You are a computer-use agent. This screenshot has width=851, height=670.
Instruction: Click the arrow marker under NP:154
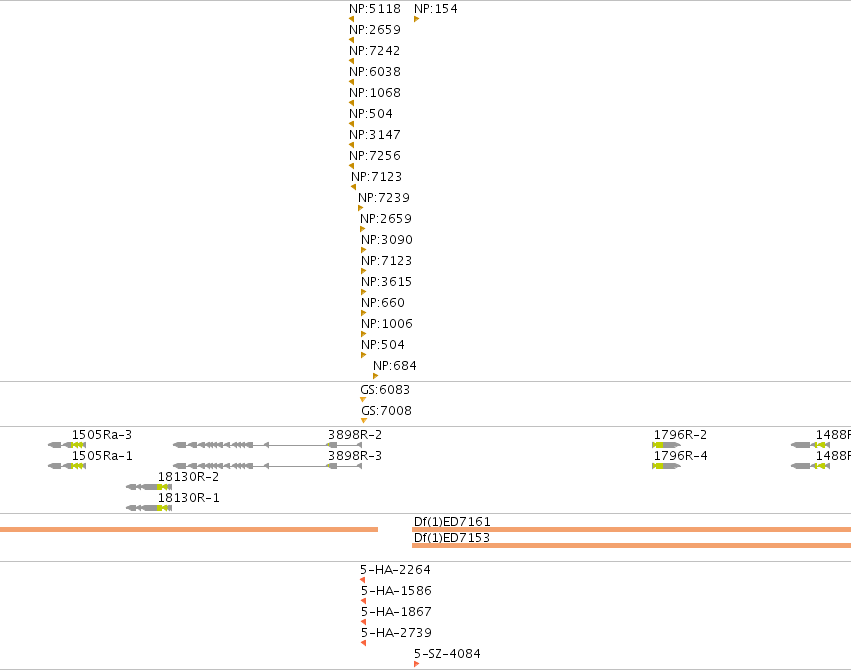(416, 19)
